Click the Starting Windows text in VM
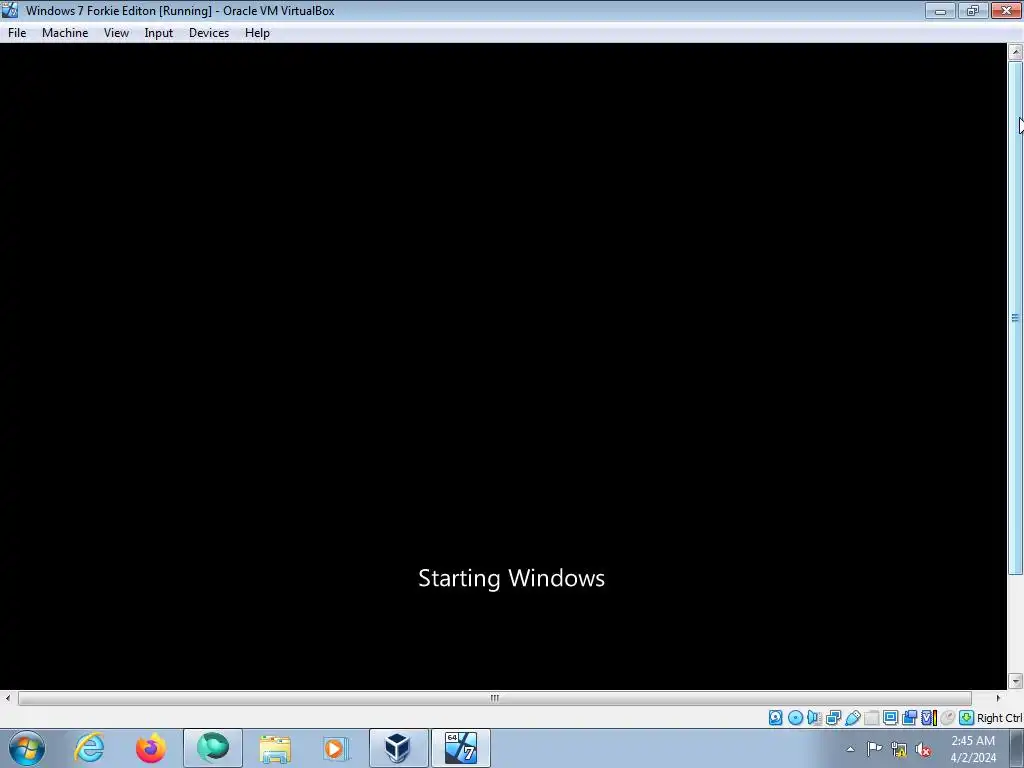Image resolution: width=1024 pixels, height=768 pixels. pos(511,578)
